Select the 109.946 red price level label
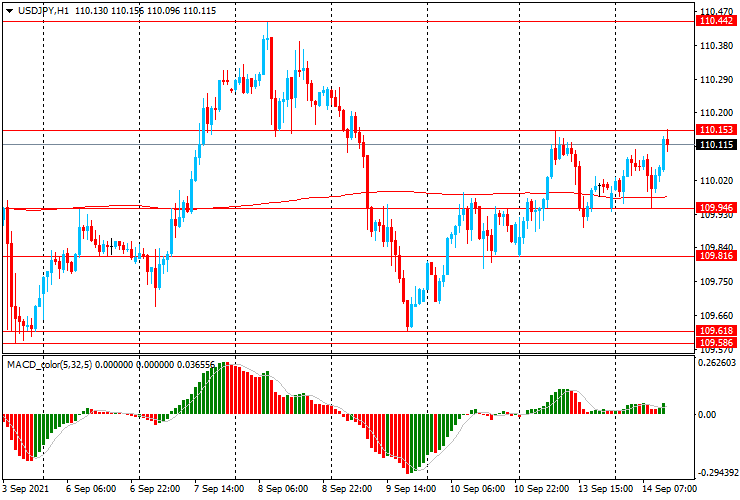Image resolution: width=740 pixels, height=500 pixels. pyautogui.click(x=716, y=208)
